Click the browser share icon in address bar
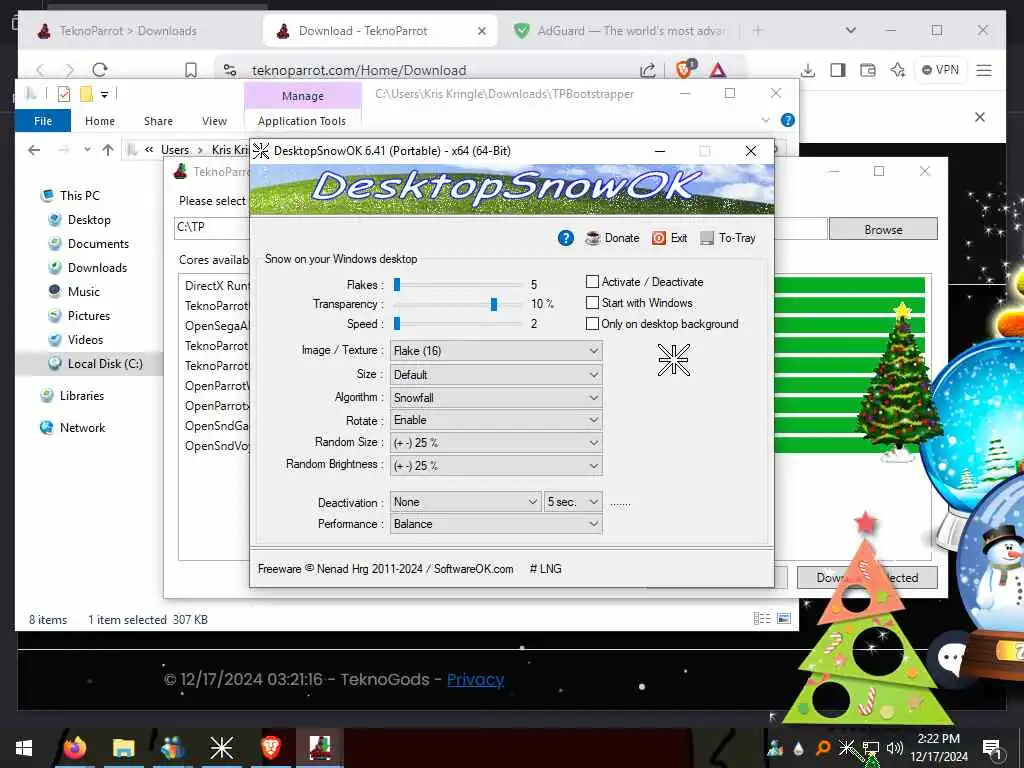Viewport: 1024px width, 768px height. [x=647, y=70]
